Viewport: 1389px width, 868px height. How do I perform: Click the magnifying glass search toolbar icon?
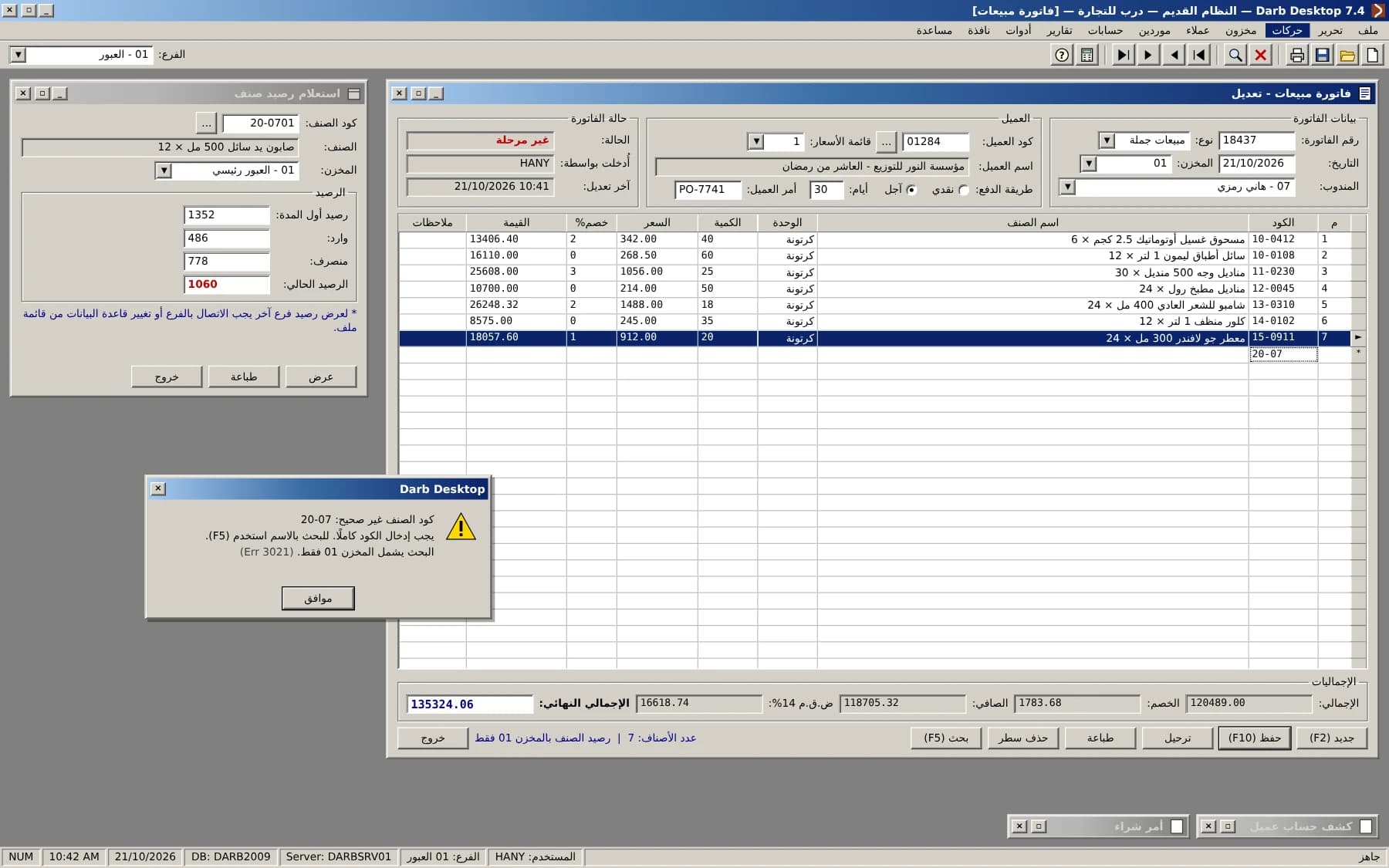pyautogui.click(x=1235, y=55)
